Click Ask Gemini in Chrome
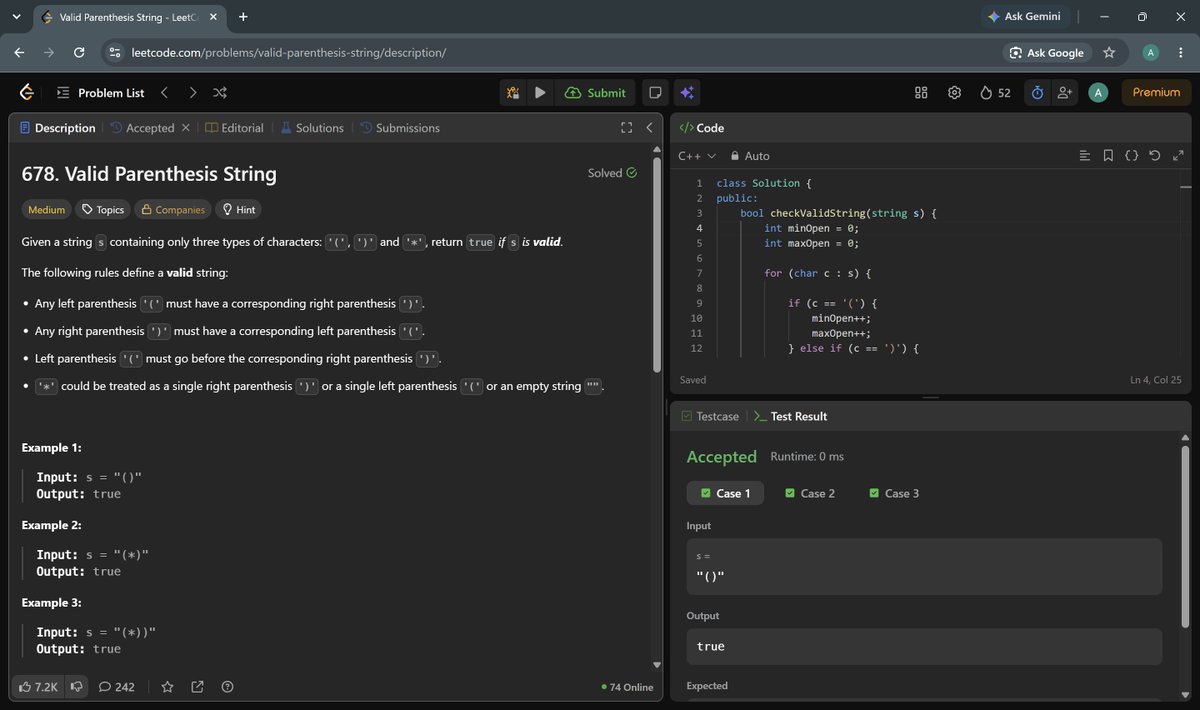The width and height of the screenshot is (1200, 710). (x=1025, y=17)
